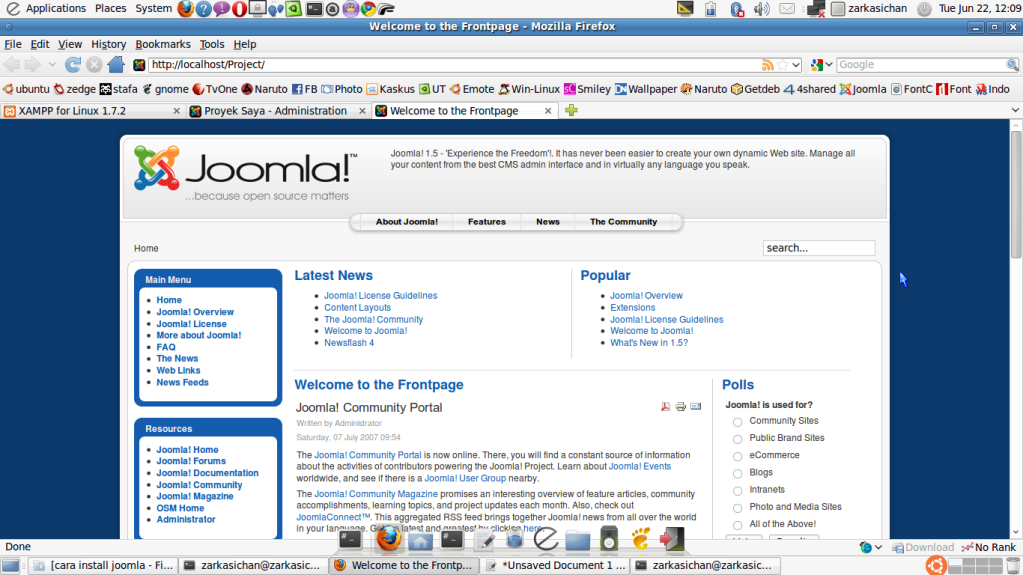The width and height of the screenshot is (1023, 575).
Task: Select the Photo and Media Sites poll option
Action: click(x=737, y=508)
